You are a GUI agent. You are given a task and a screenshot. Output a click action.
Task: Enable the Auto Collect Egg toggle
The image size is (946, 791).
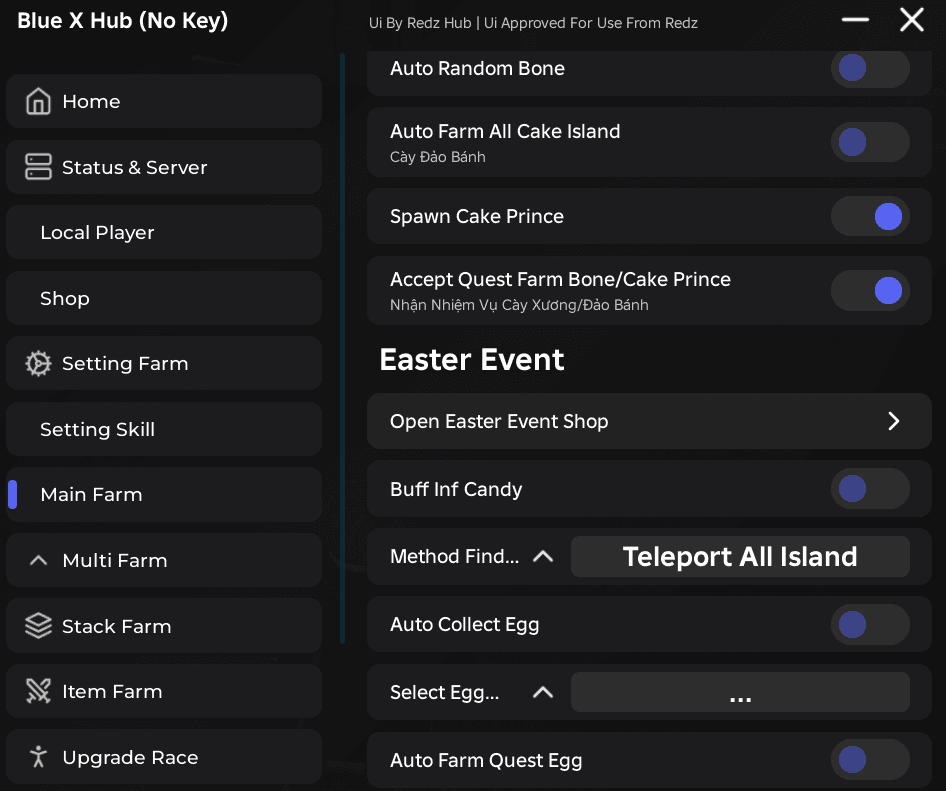[x=870, y=625]
